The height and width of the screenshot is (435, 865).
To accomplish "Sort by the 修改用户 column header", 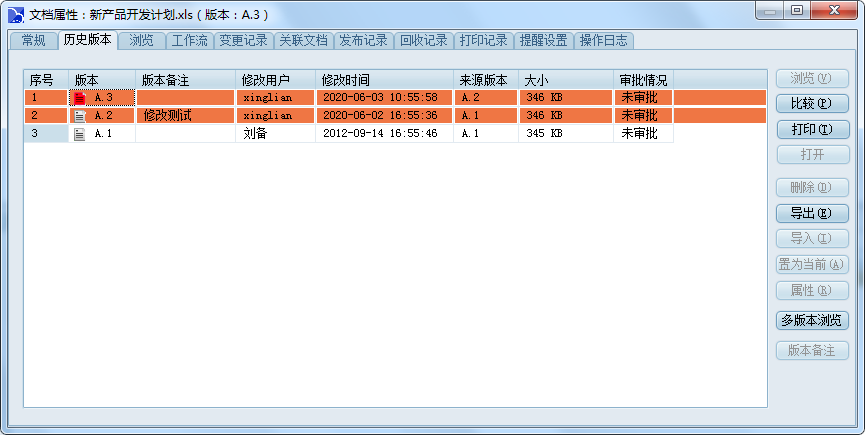I will click(276, 80).
